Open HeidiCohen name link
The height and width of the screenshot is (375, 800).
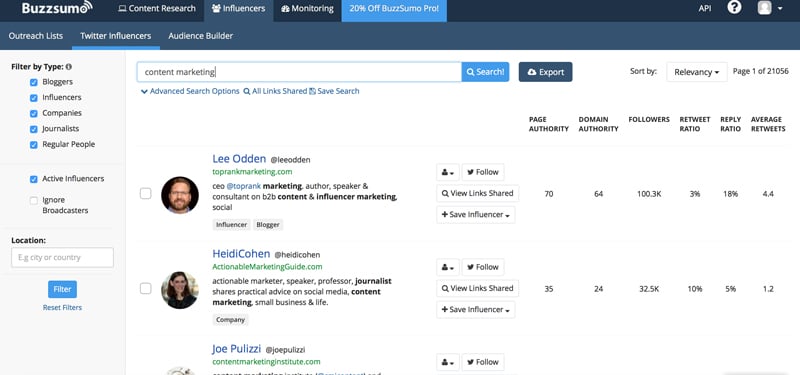241,254
